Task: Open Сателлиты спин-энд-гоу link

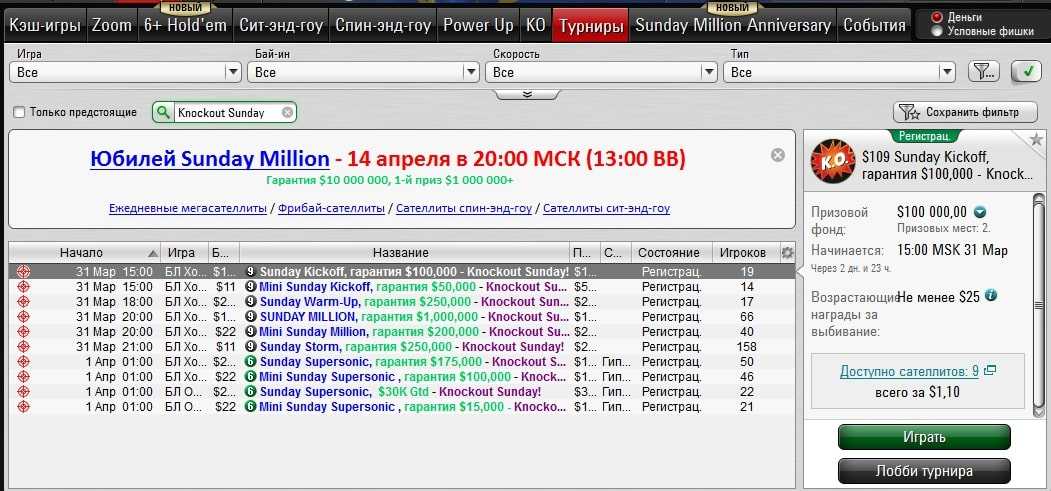Action: coord(464,208)
